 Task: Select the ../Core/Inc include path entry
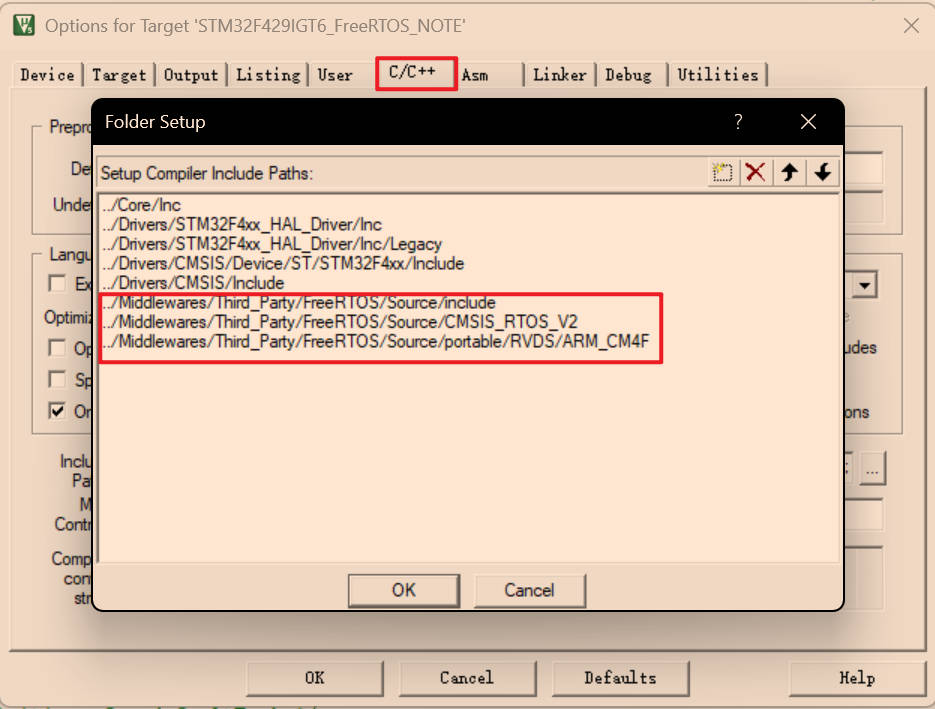coord(141,205)
